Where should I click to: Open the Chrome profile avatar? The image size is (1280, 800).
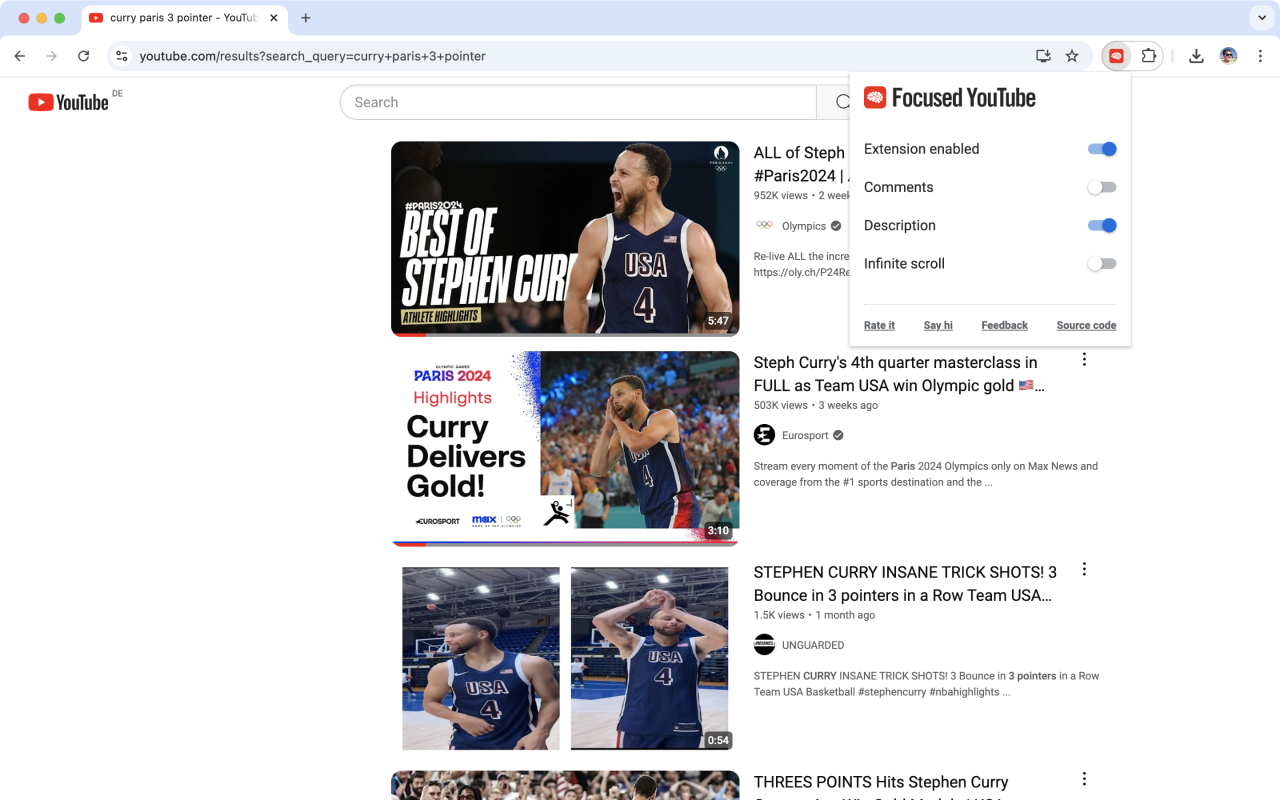click(x=1228, y=56)
